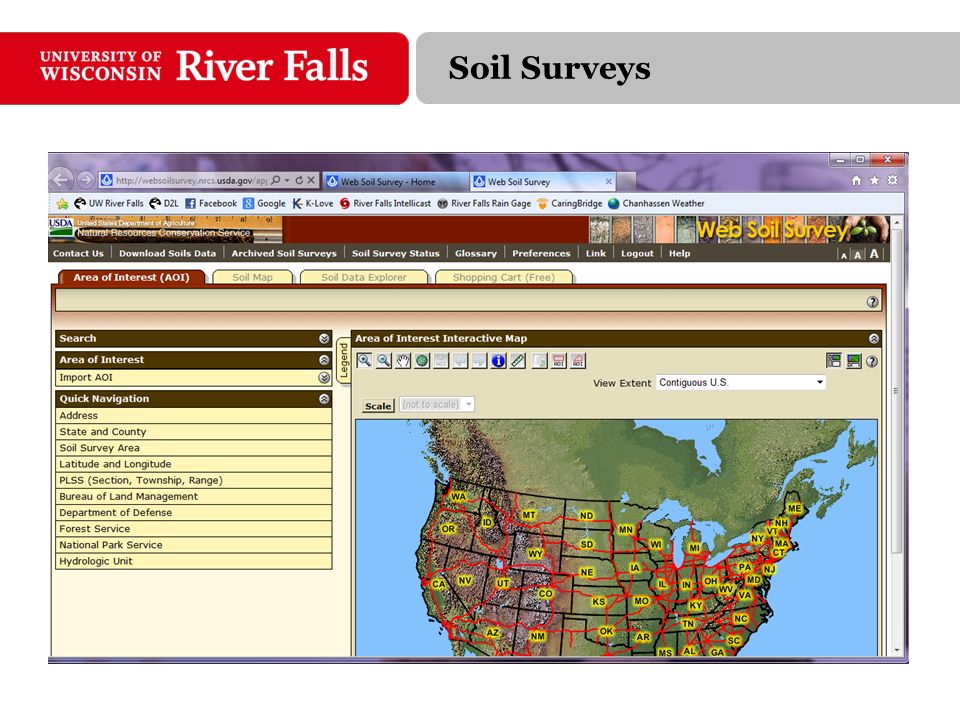Collapse the Quick Navigation panel

324,399
